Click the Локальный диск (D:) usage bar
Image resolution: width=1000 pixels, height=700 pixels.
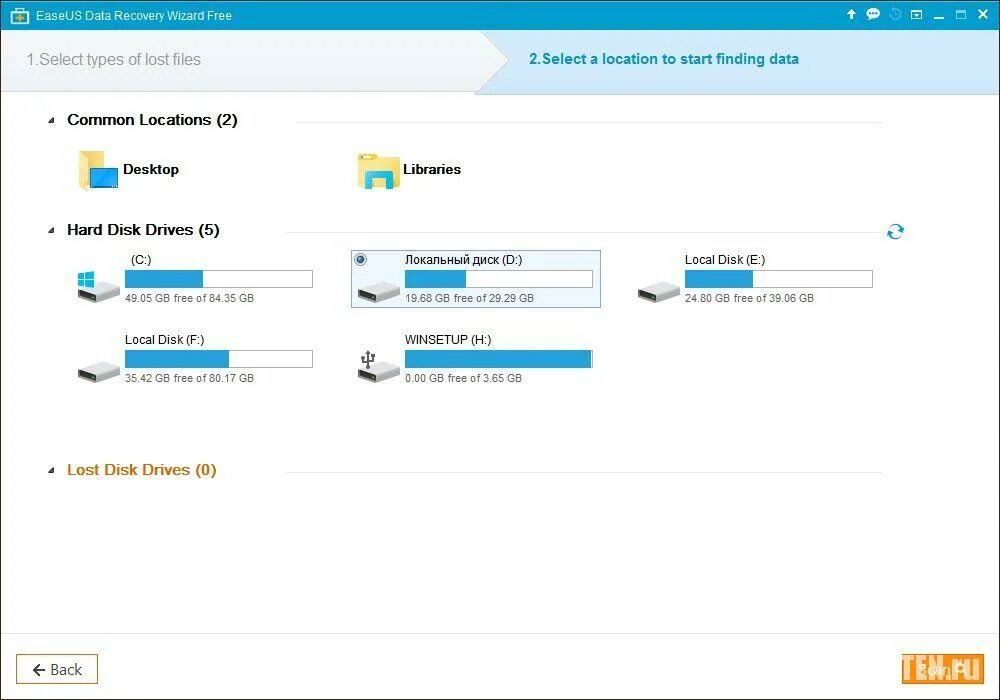(x=499, y=279)
